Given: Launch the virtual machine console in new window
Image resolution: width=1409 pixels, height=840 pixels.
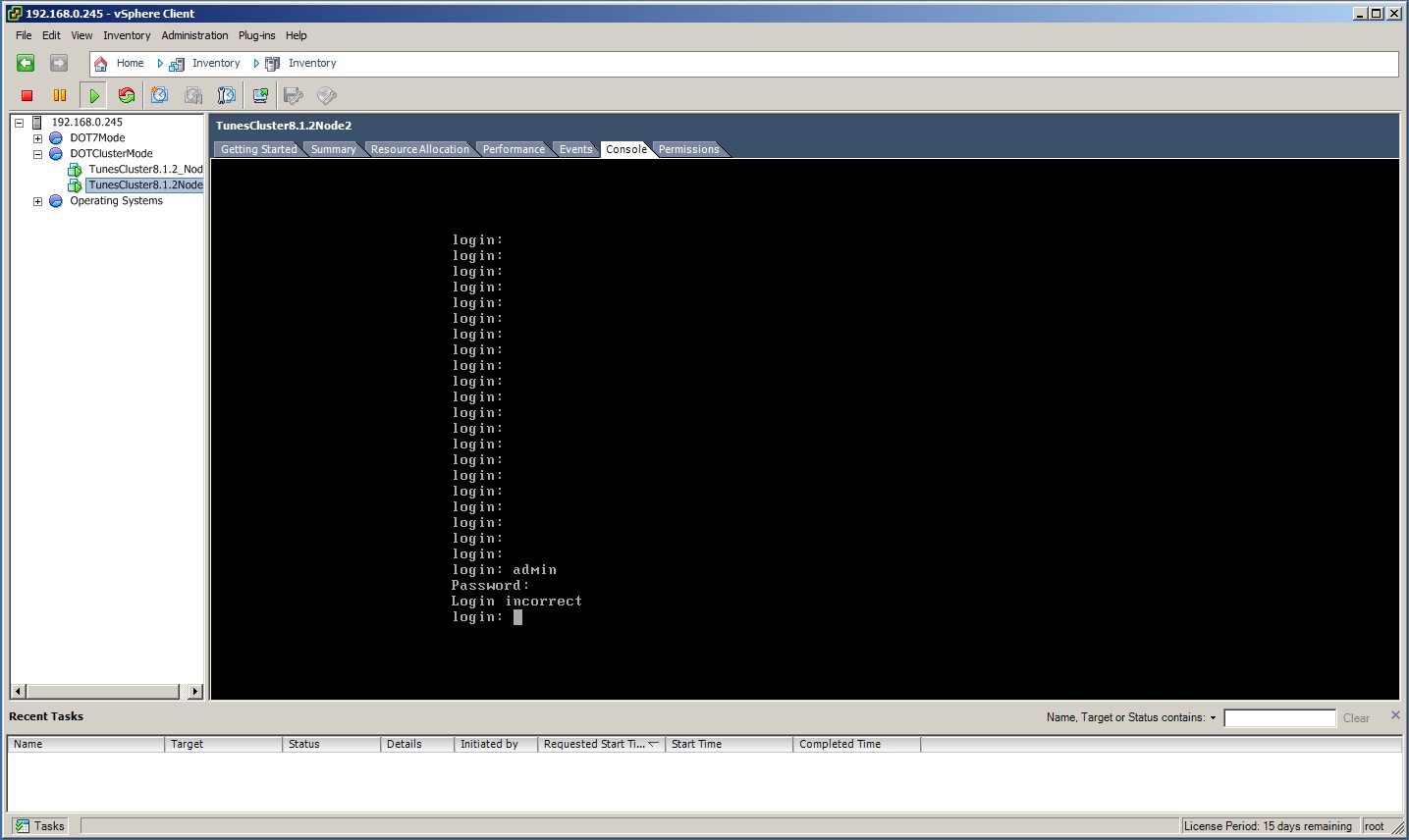Looking at the screenshot, I should click(260, 95).
